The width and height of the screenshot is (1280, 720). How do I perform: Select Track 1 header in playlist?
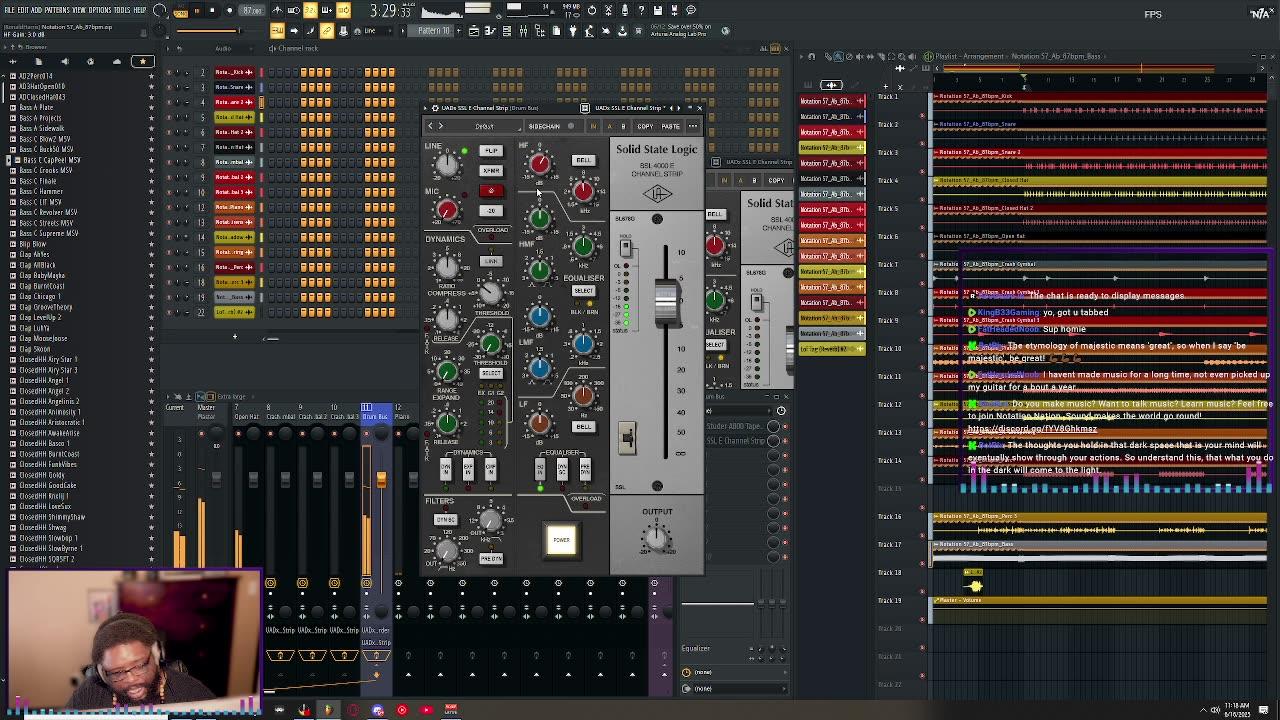point(888,96)
